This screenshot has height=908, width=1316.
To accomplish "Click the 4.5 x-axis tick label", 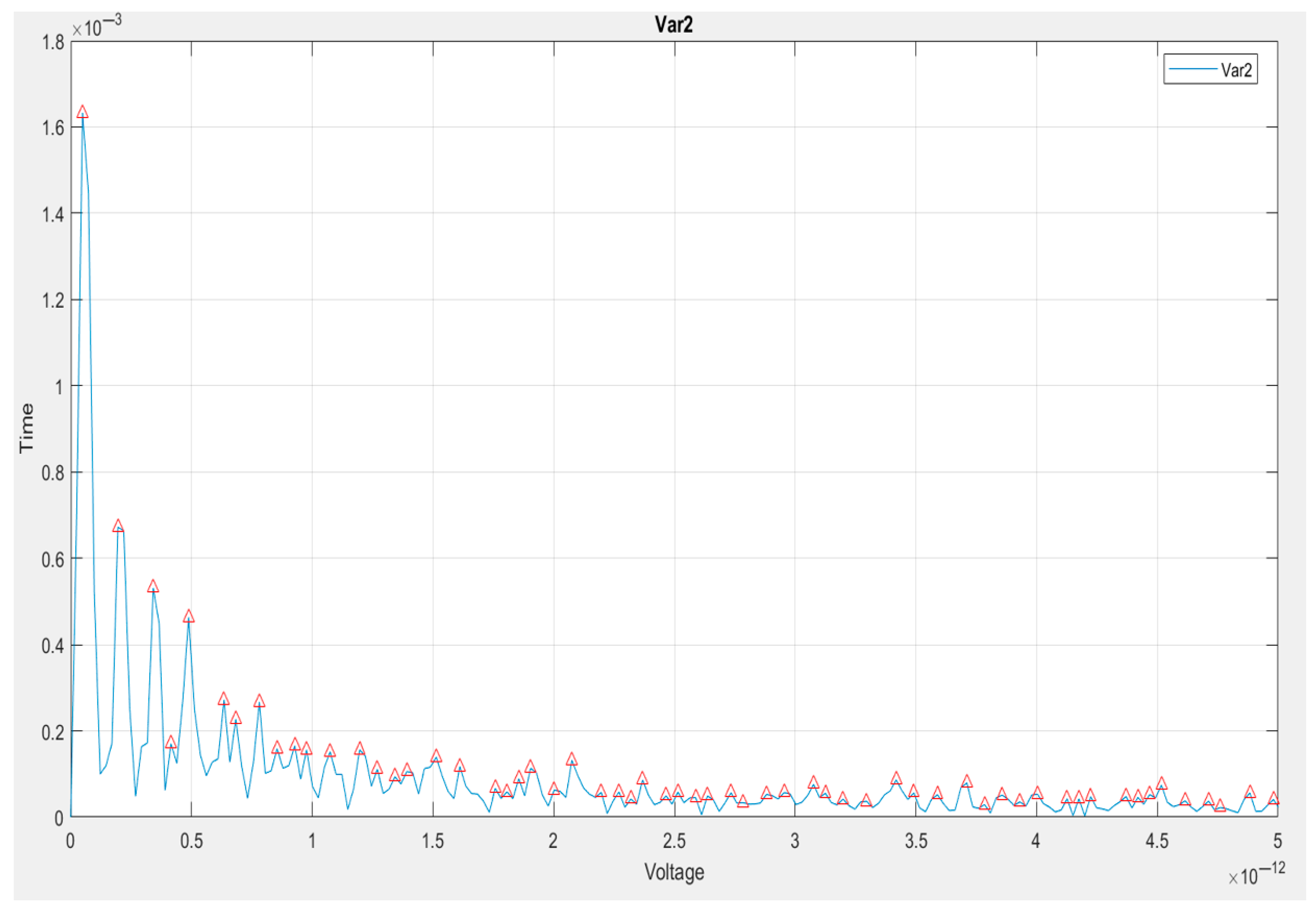I will click(1157, 840).
